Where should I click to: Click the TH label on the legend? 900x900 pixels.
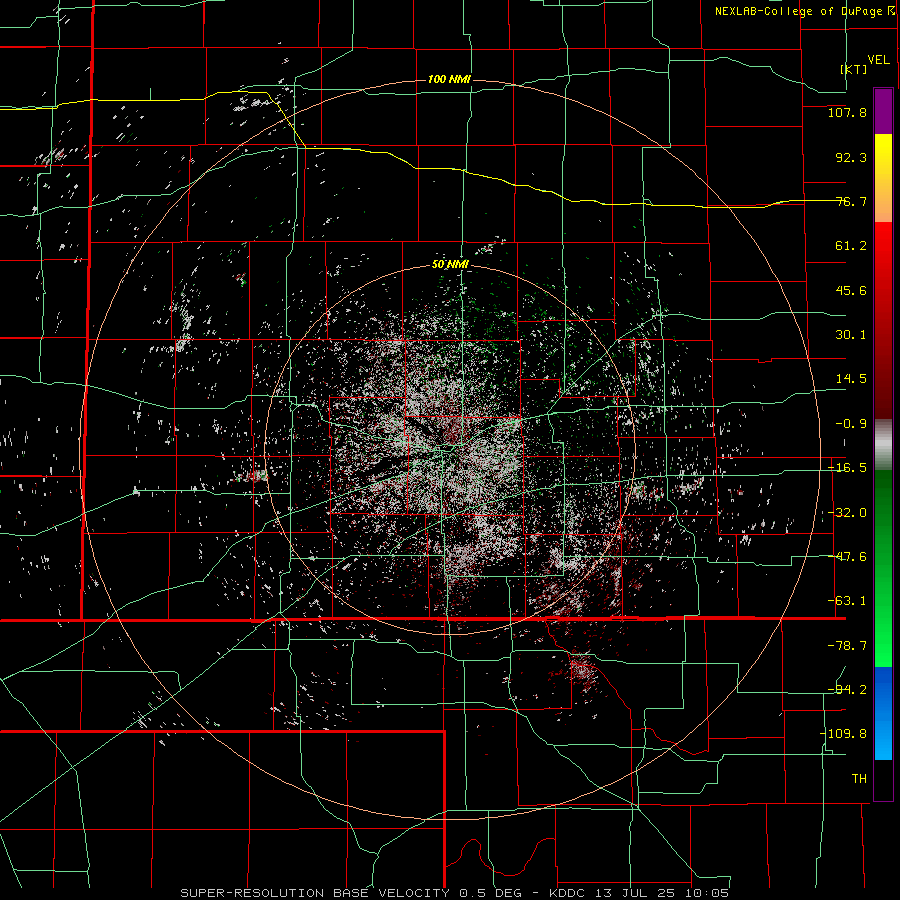pos(859,778)
